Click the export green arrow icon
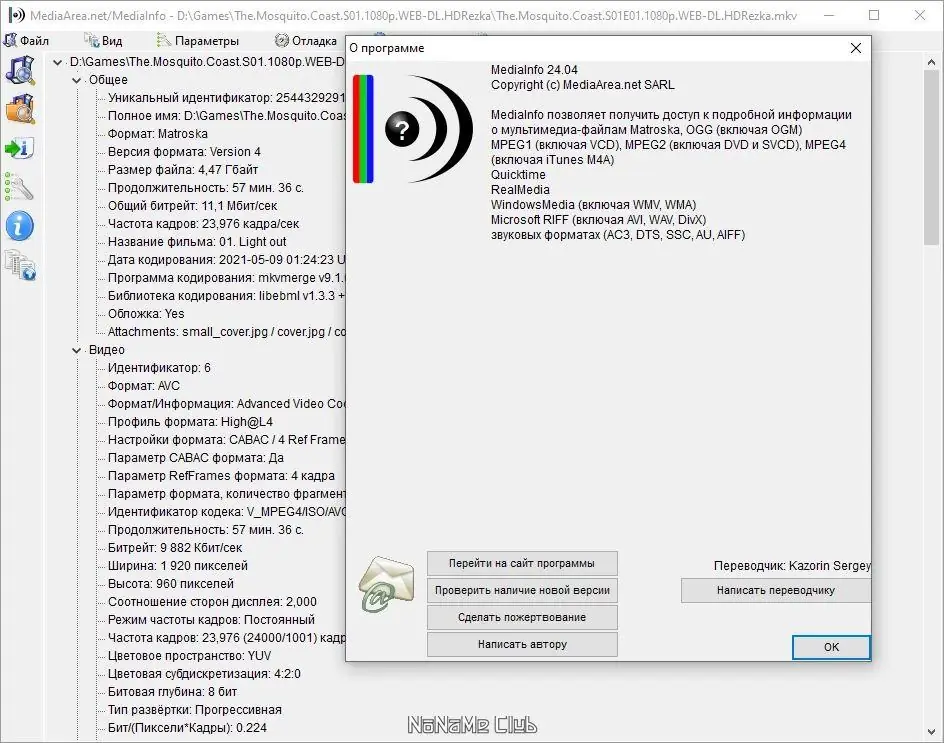The width and height of the screenshot is (944, 743). click(20, 148)
